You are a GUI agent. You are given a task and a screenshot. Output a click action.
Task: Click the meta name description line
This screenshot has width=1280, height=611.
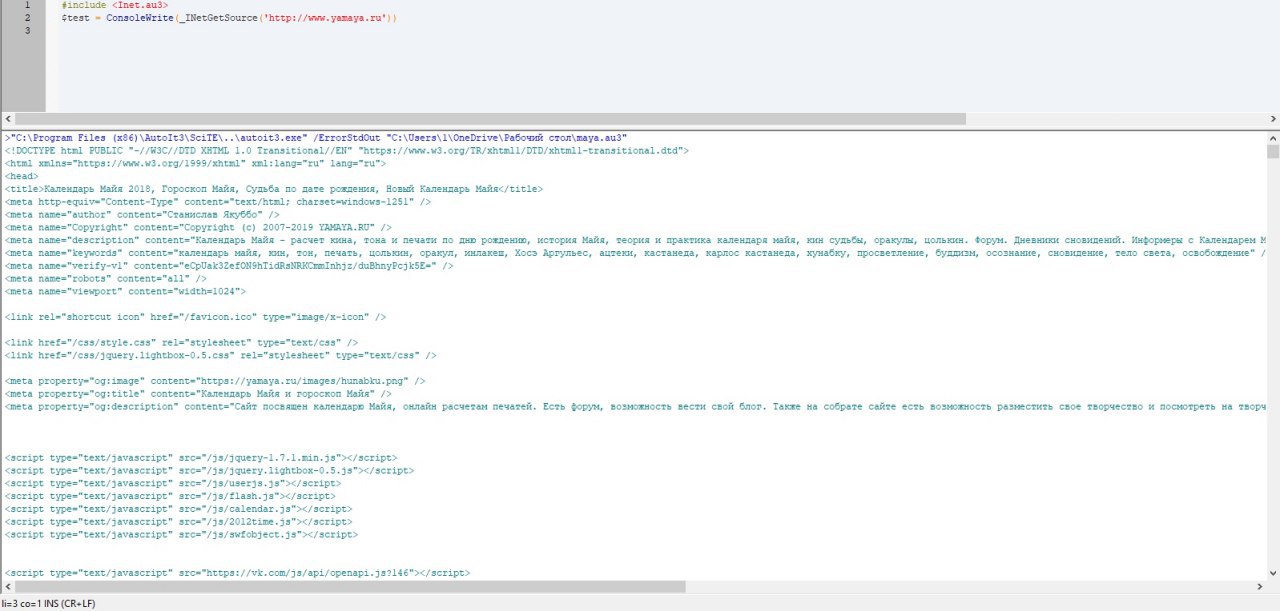(x=636, y=240)
